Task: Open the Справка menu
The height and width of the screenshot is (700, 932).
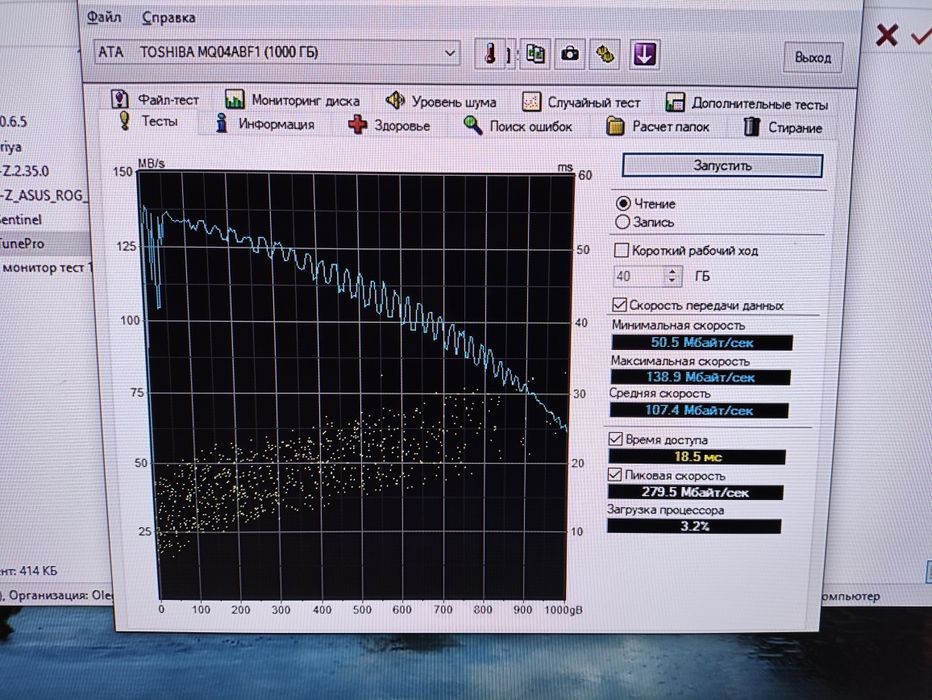Action: pos(168,18)
